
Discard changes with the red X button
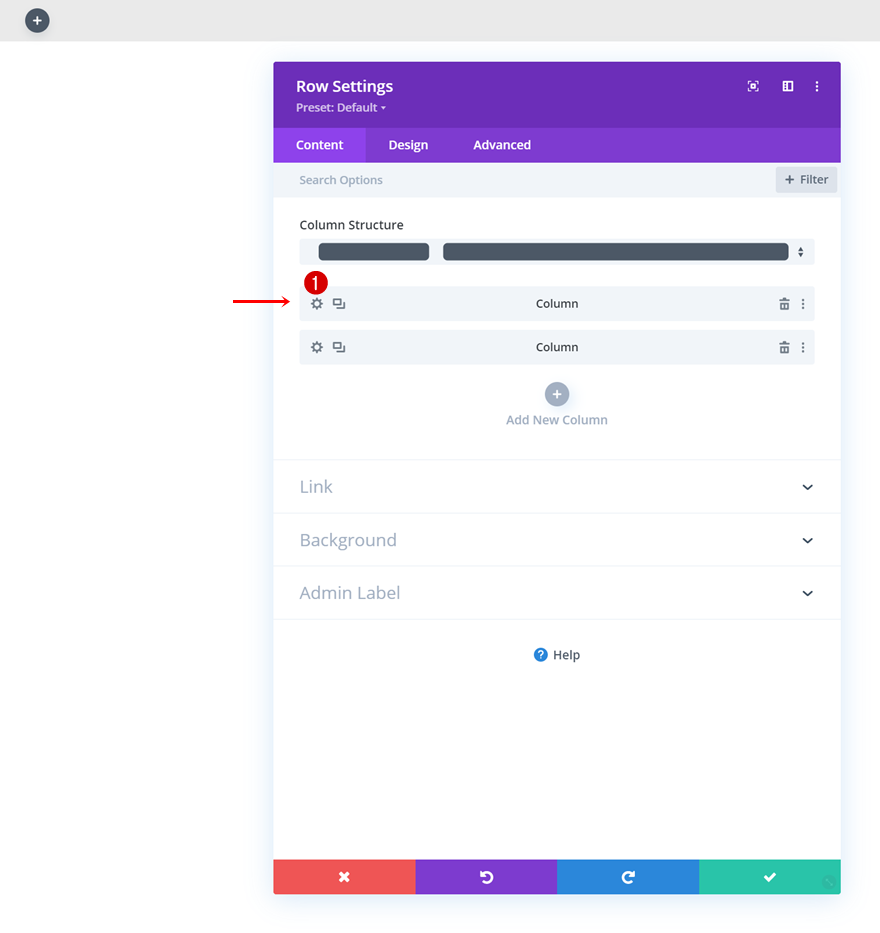click(x=345, y=877)
